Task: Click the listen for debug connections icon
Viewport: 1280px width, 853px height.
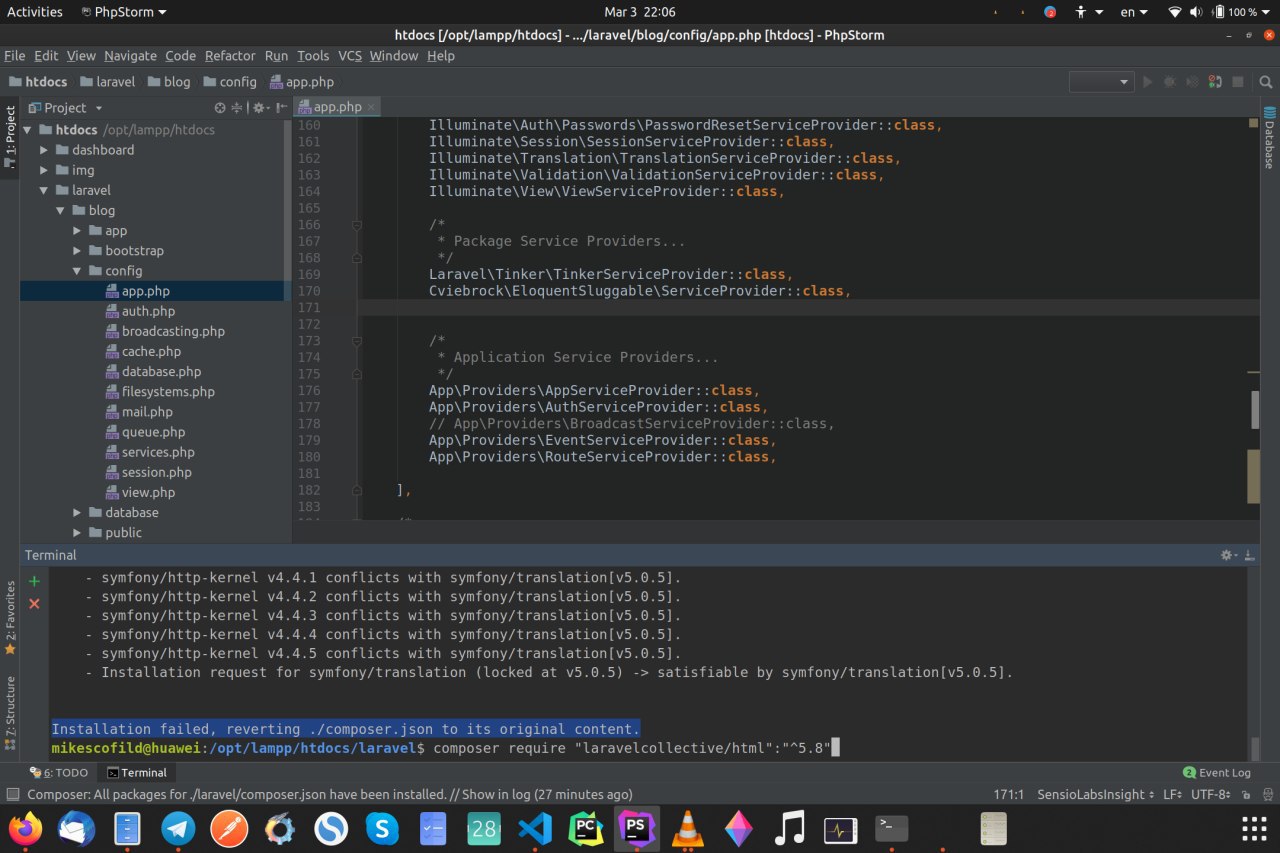Action: [x=1215, y=82]
